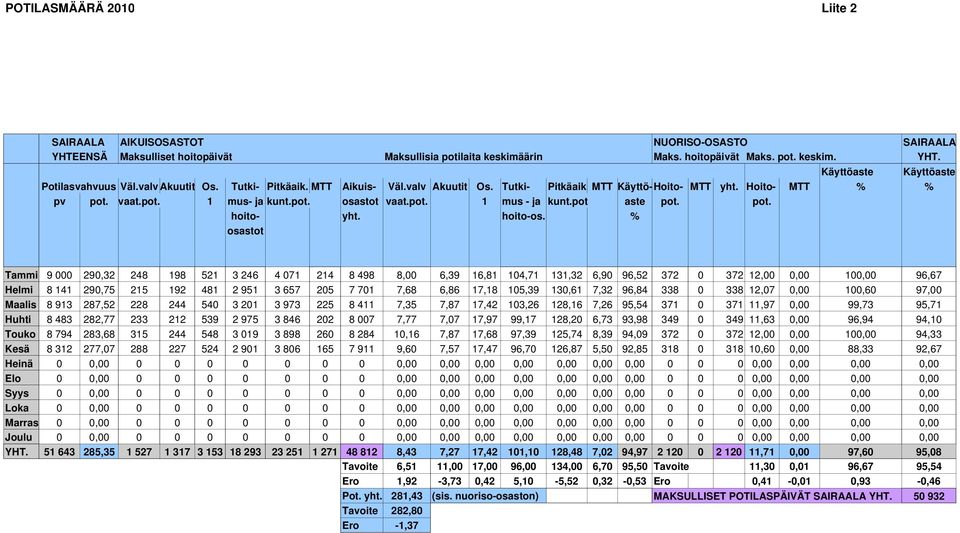
Task: Click the 97,60 usage rate total
Action: click(860, 452)
